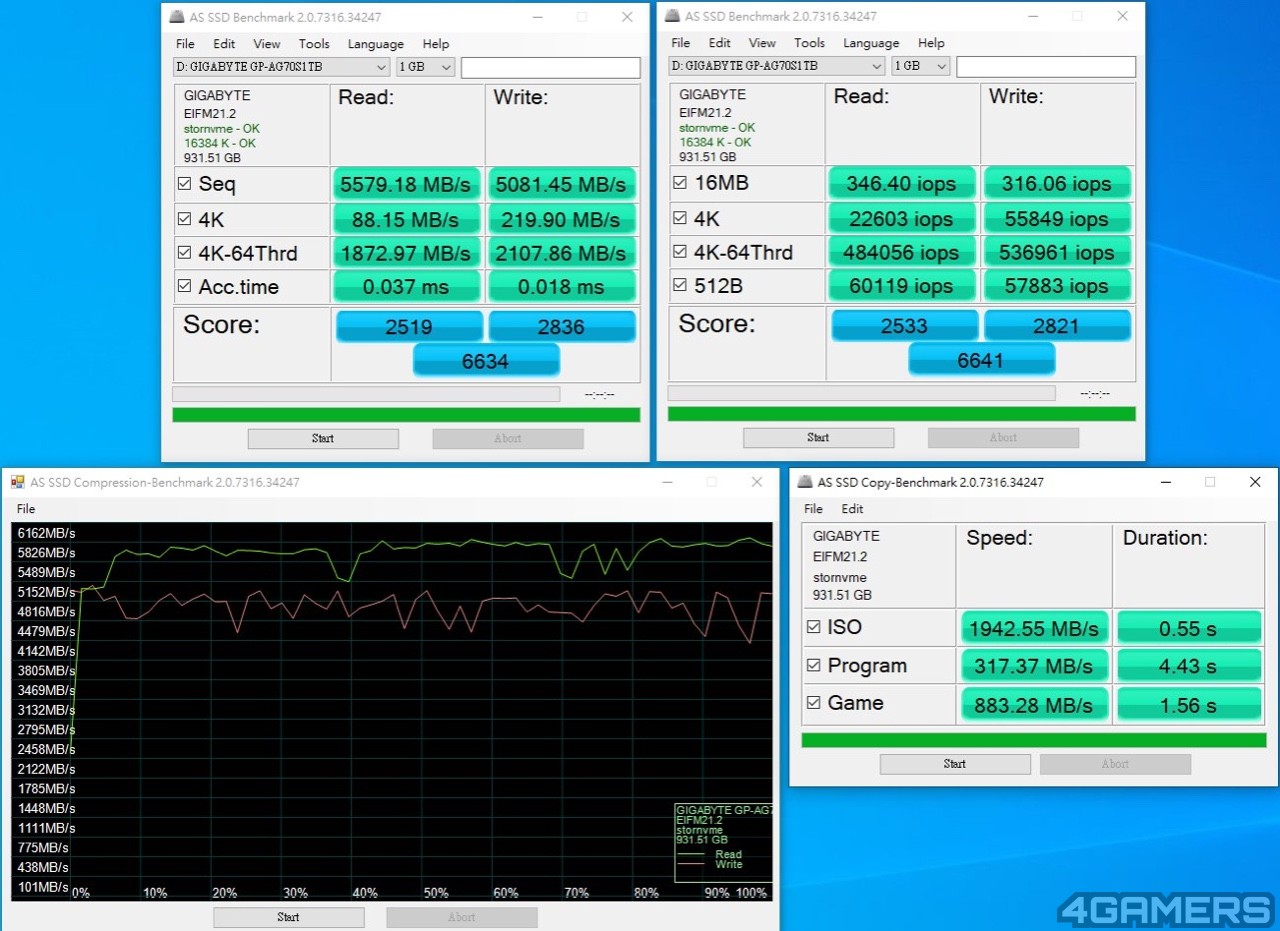
Task: Click the 484056 iops read result
Action: 902,252
